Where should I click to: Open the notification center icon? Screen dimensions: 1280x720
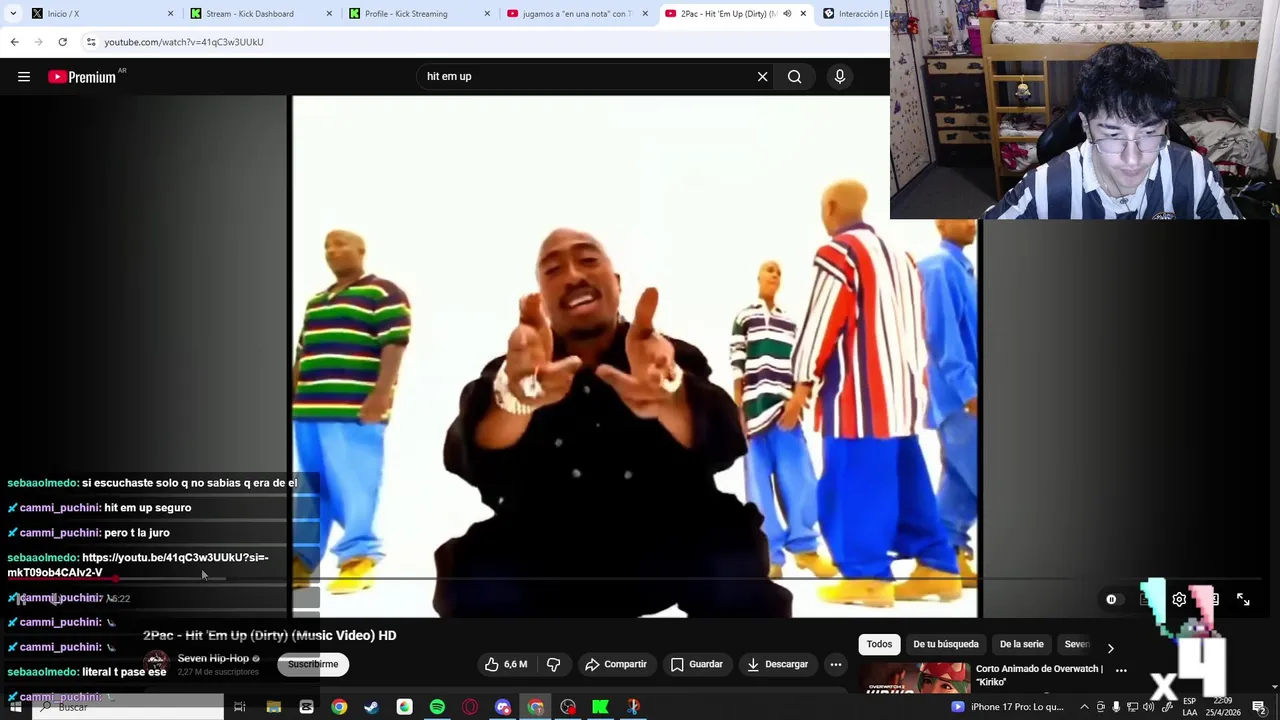(1259, 707)
